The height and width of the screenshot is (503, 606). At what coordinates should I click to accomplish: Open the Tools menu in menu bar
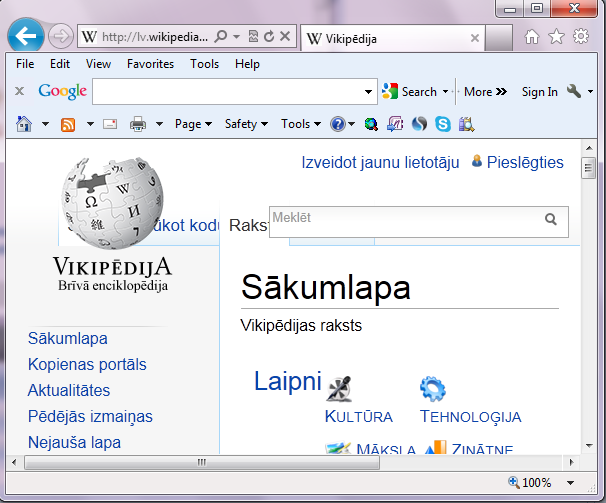(x=204, y=64)
